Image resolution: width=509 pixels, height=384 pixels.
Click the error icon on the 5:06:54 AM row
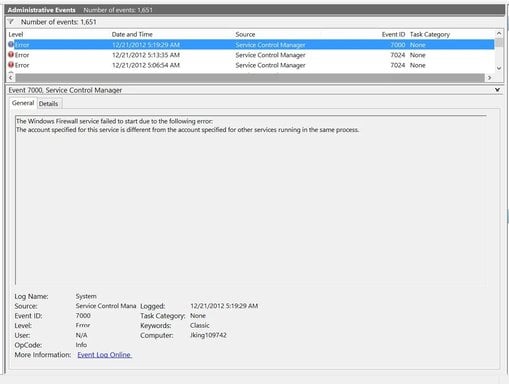click(11, 65)
